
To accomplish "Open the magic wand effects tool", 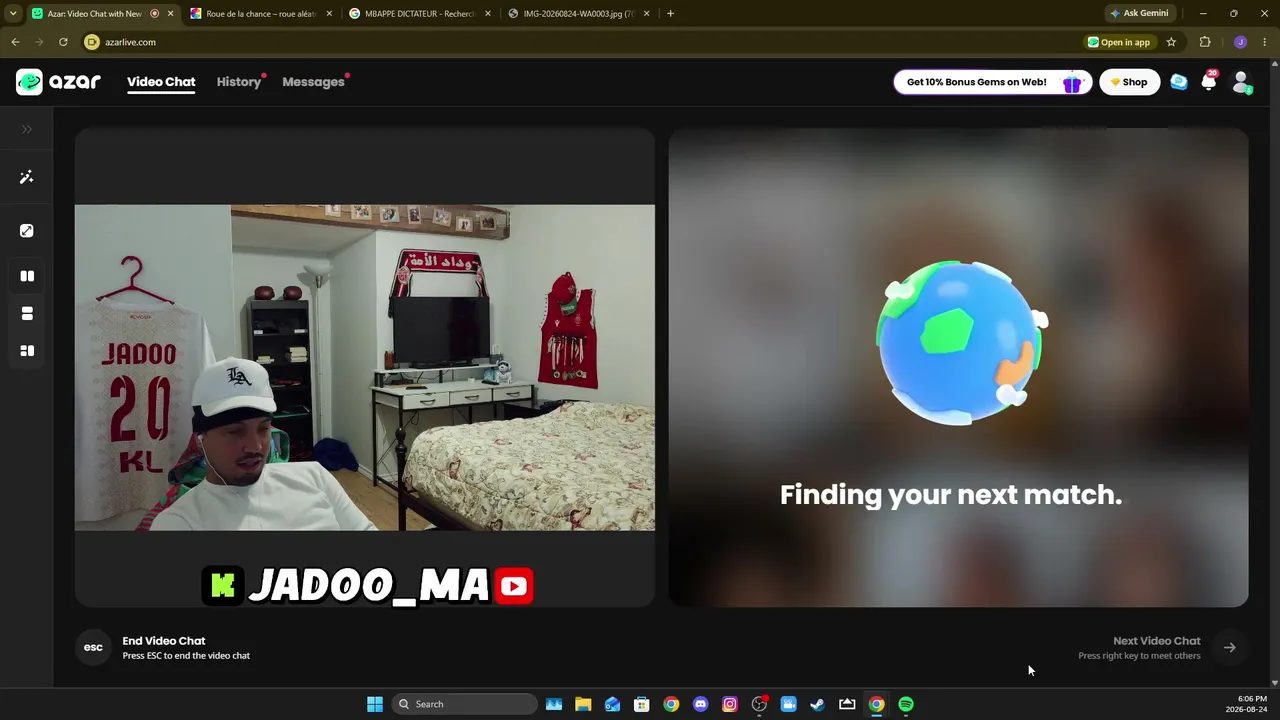I will point(27,177).
